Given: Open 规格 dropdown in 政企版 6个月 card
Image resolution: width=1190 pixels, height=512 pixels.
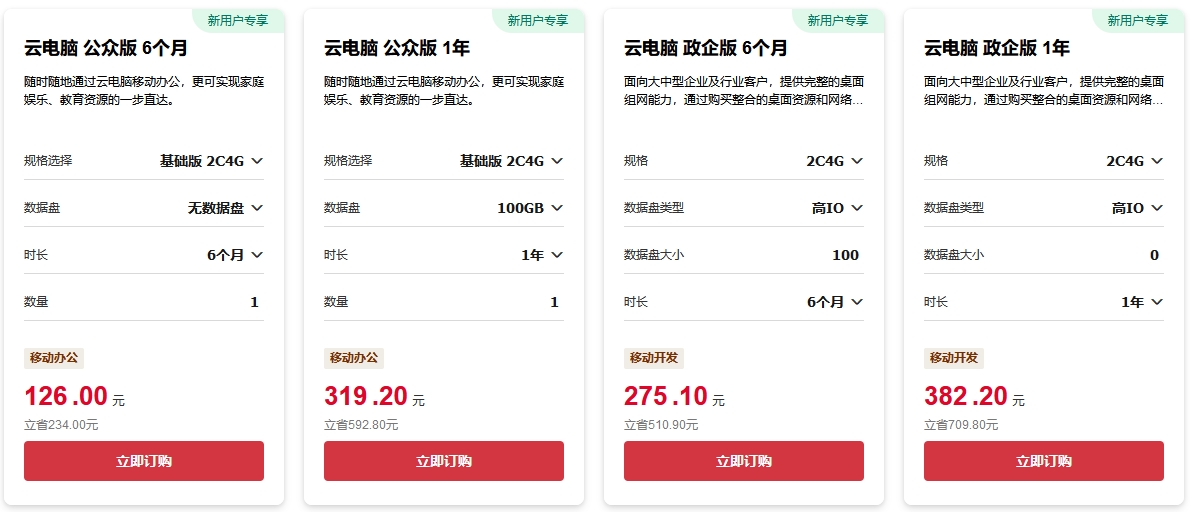Looking at the screenshot, I should (x=834, y=161).
